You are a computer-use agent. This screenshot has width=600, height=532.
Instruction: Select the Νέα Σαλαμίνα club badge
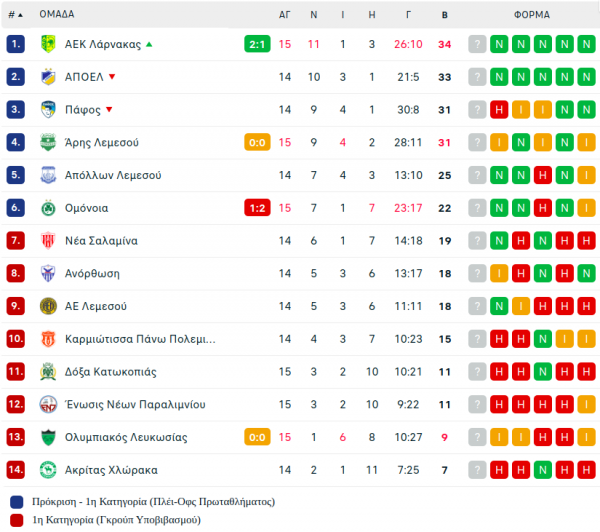48,241
